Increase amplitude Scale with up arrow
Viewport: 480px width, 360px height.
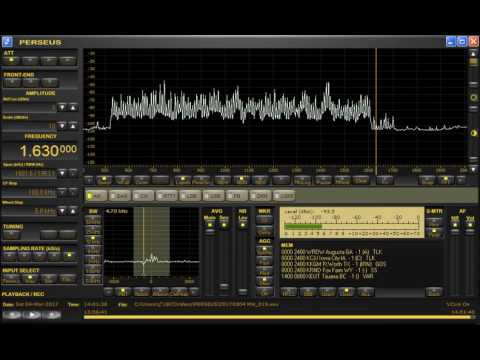pos(73,126)
